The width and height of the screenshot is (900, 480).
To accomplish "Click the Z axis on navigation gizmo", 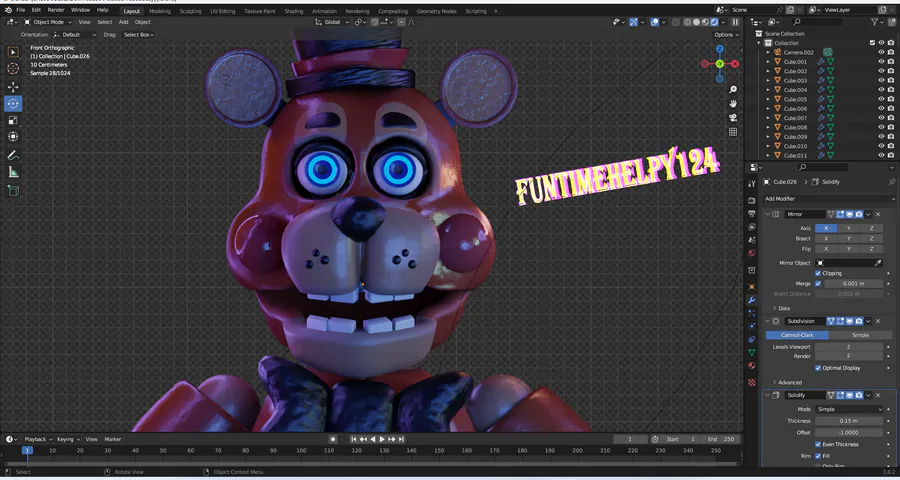I will tap(720, 49).
